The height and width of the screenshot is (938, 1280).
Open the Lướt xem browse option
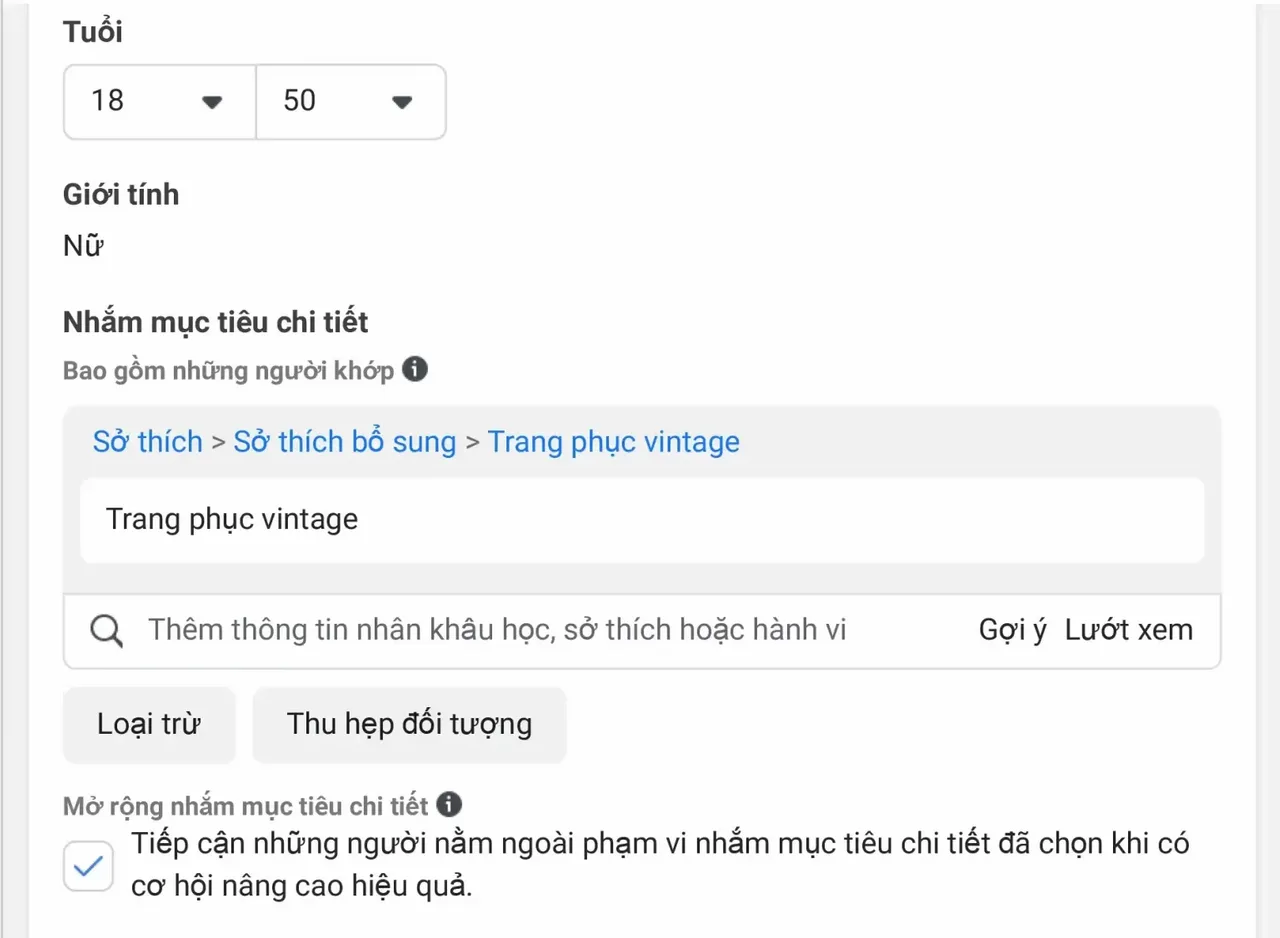point(1129,630)
